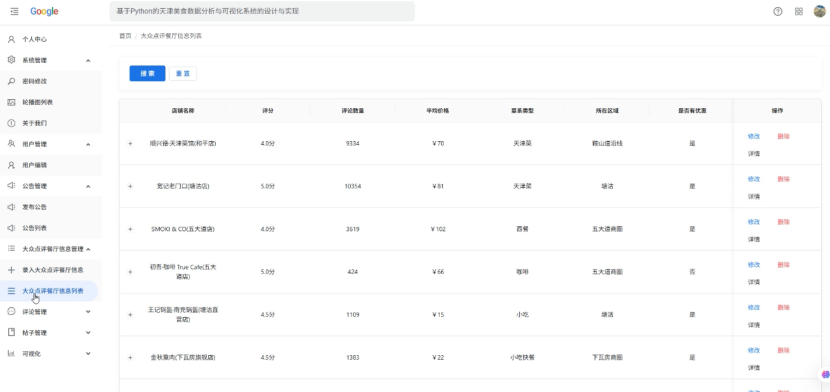Go to 首页 via the breadcrumb
Image resolution: width=830 pixels, height=392 pixels.
coord(125,36)
